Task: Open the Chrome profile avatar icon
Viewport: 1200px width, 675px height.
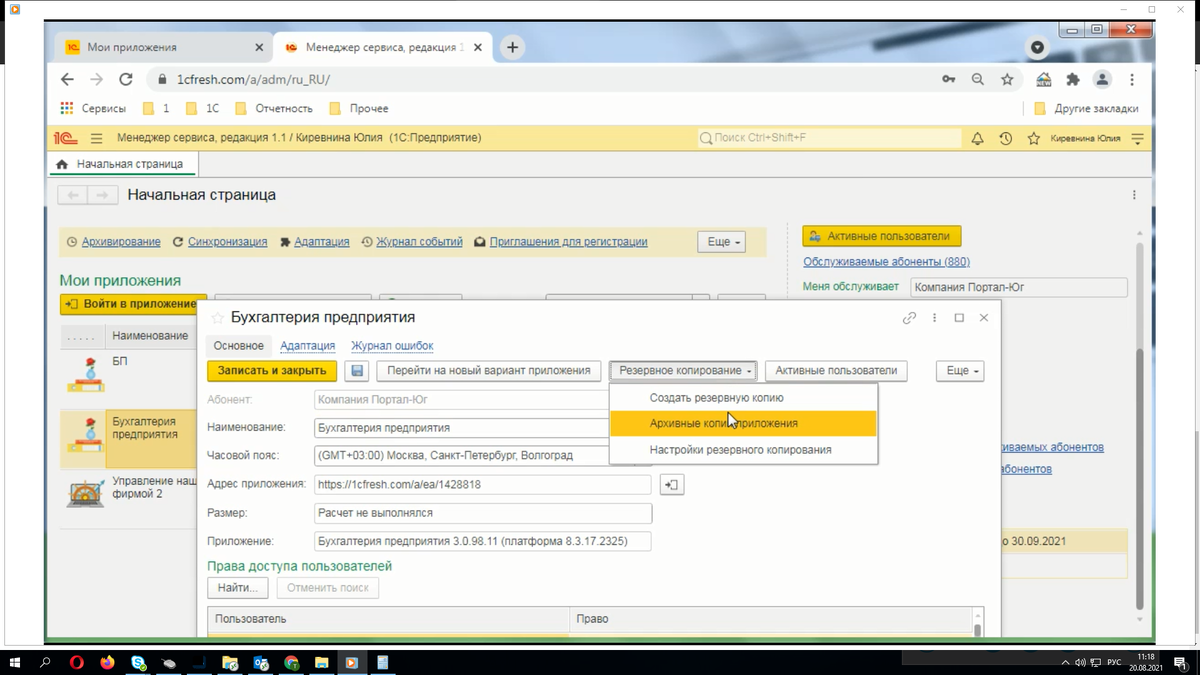Action: (1102, 79)
